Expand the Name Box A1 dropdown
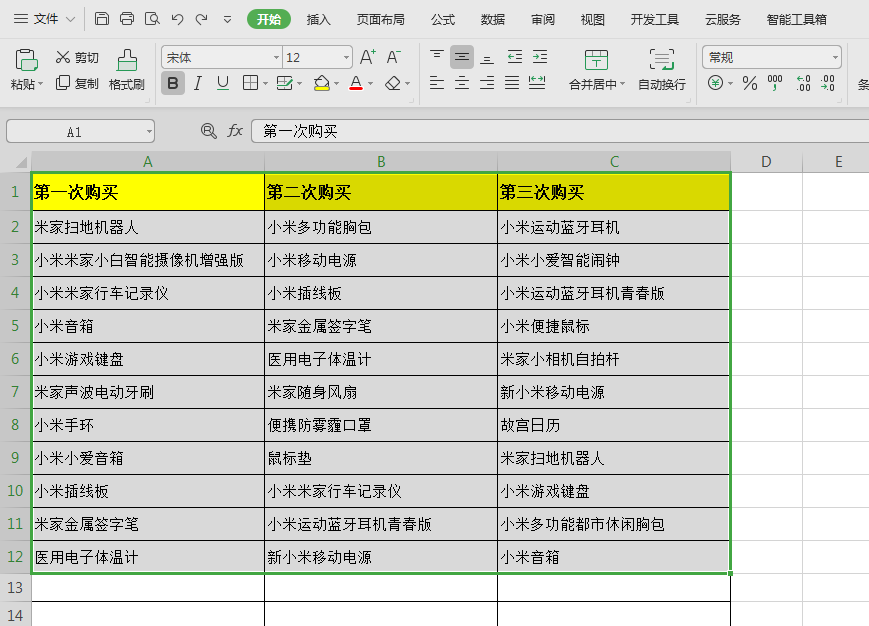The image size is (869, 626). (149, 132)
